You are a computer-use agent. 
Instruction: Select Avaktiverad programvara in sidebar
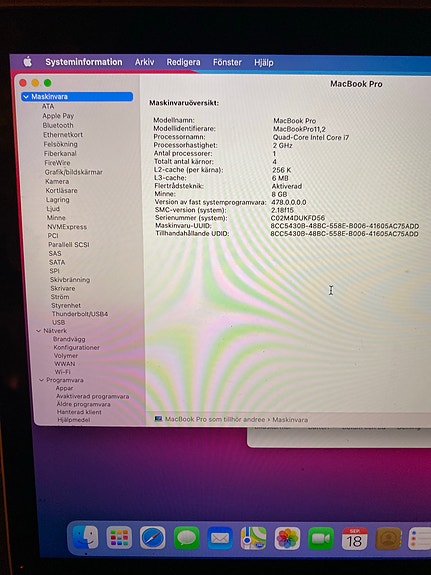(92, 396)
